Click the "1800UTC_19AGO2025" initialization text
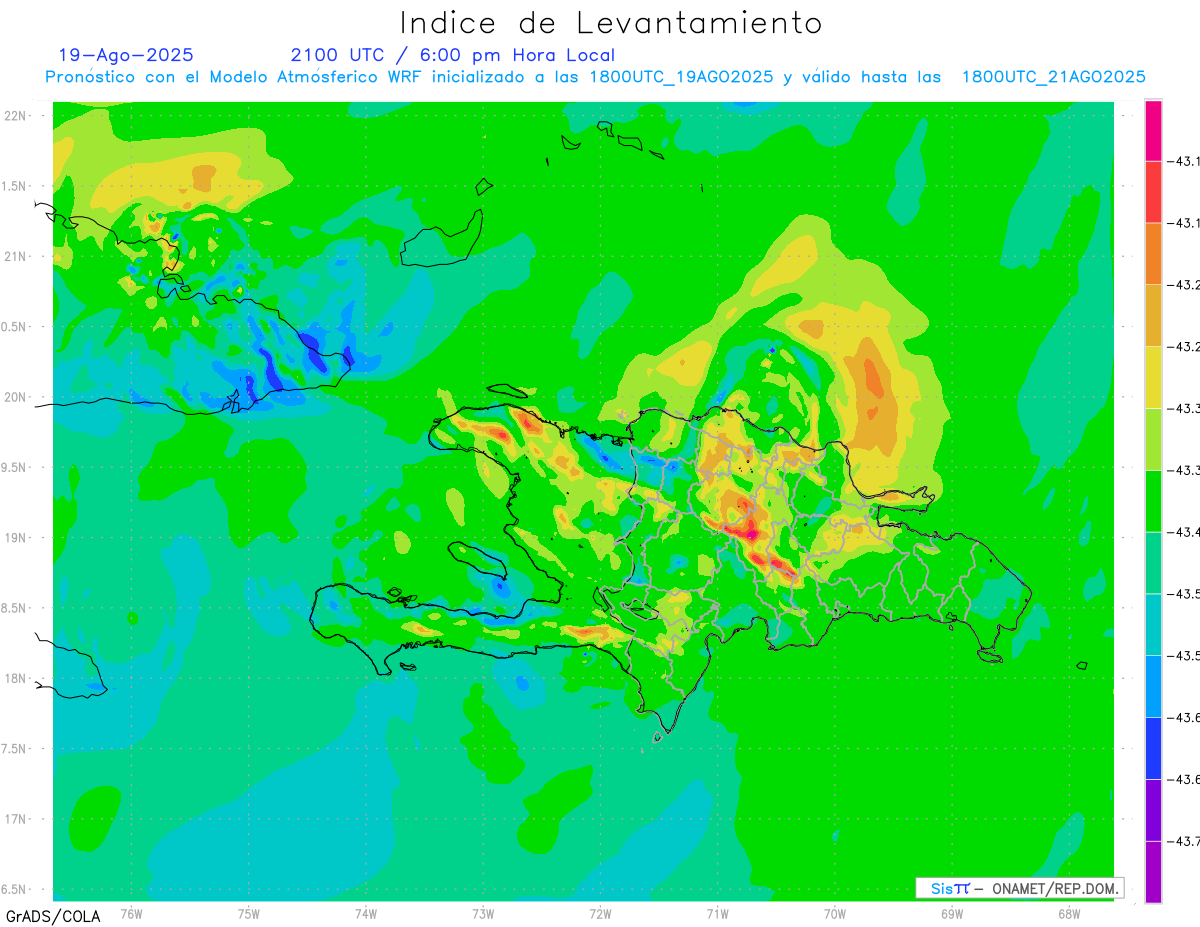Image resolution: width=1200 pixels, height=927 pixels. (x=682, y=77)
